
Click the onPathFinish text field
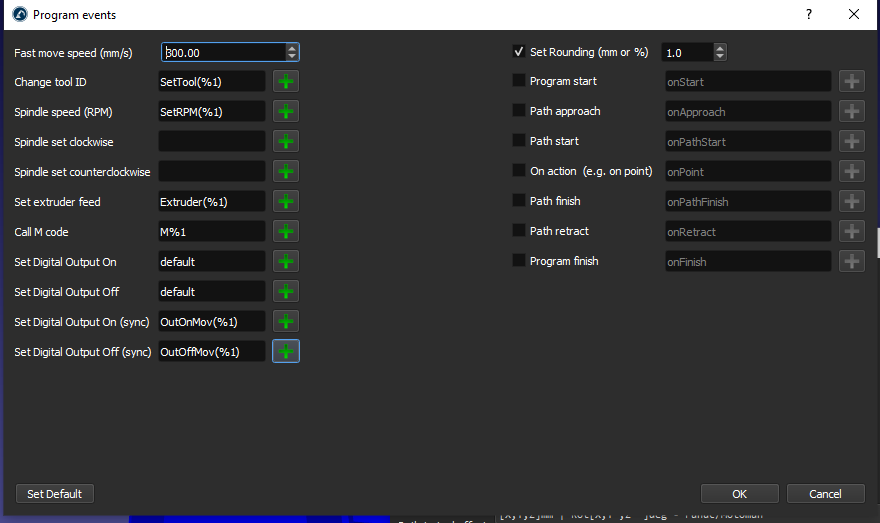(748, 201)
